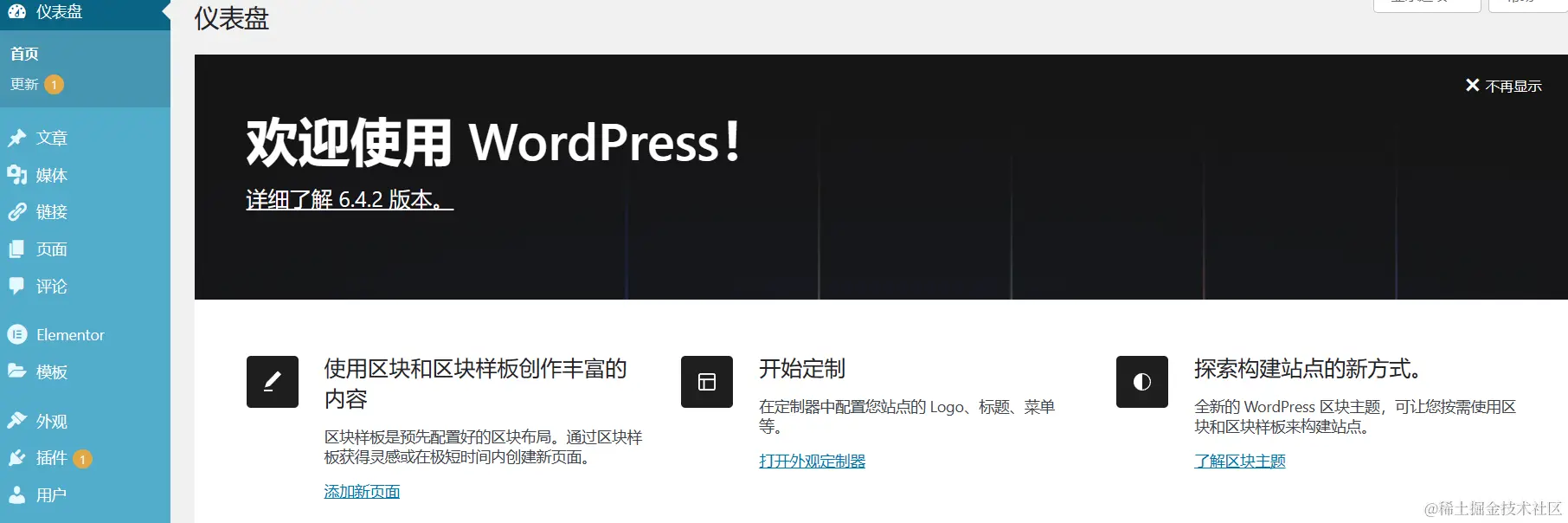Click the pages icon beside 页面
The width and height of the screenshot is (1568, 523).
tap(16, 249)
